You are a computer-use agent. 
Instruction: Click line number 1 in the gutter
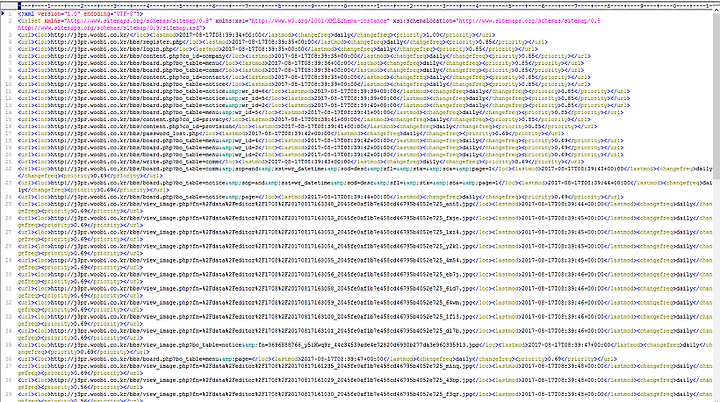pyautogui.click(x=10, y=14)
